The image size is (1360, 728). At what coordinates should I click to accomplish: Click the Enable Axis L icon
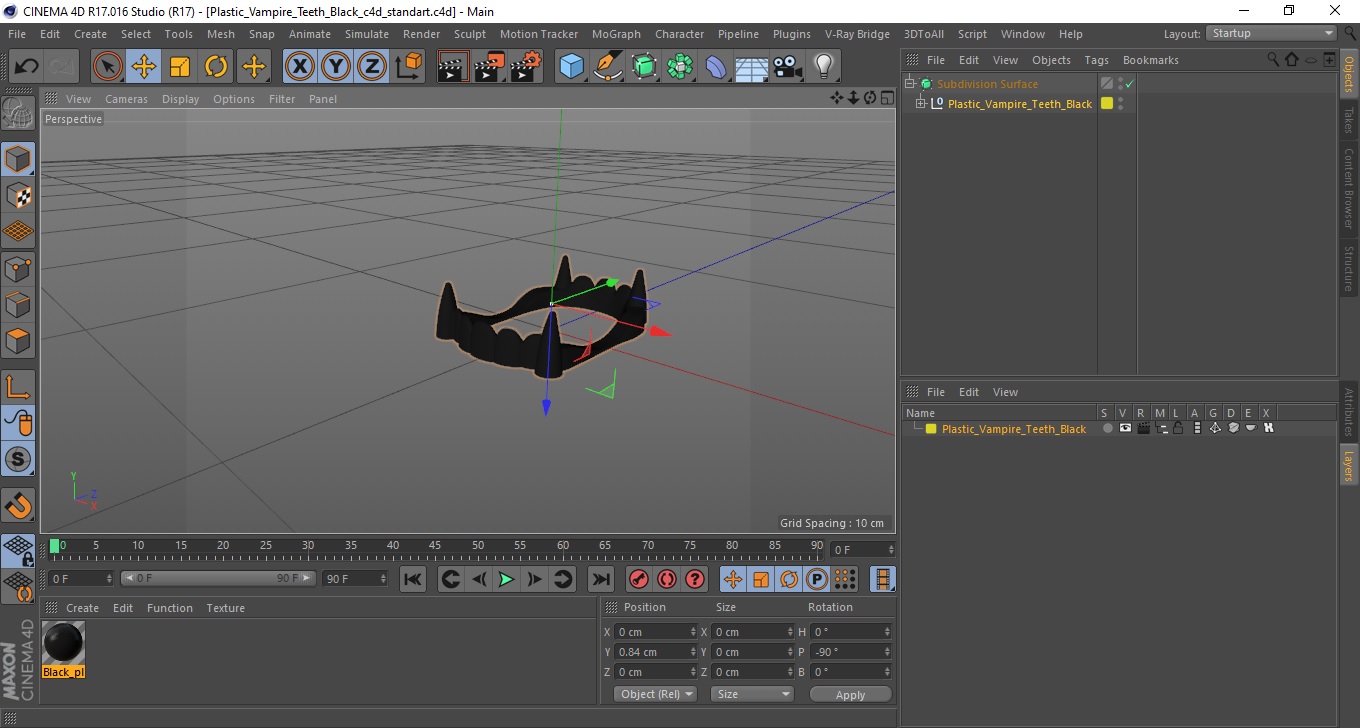click(18, 386)
